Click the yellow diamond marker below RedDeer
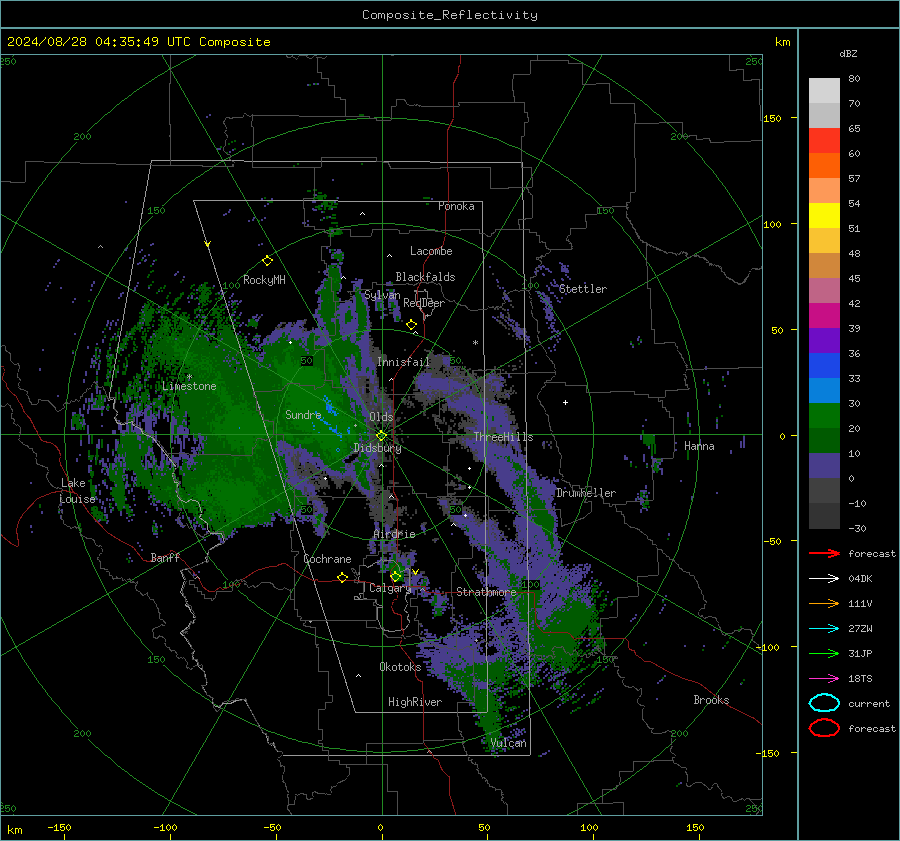The image size is (900, 841). coord(411,325)
